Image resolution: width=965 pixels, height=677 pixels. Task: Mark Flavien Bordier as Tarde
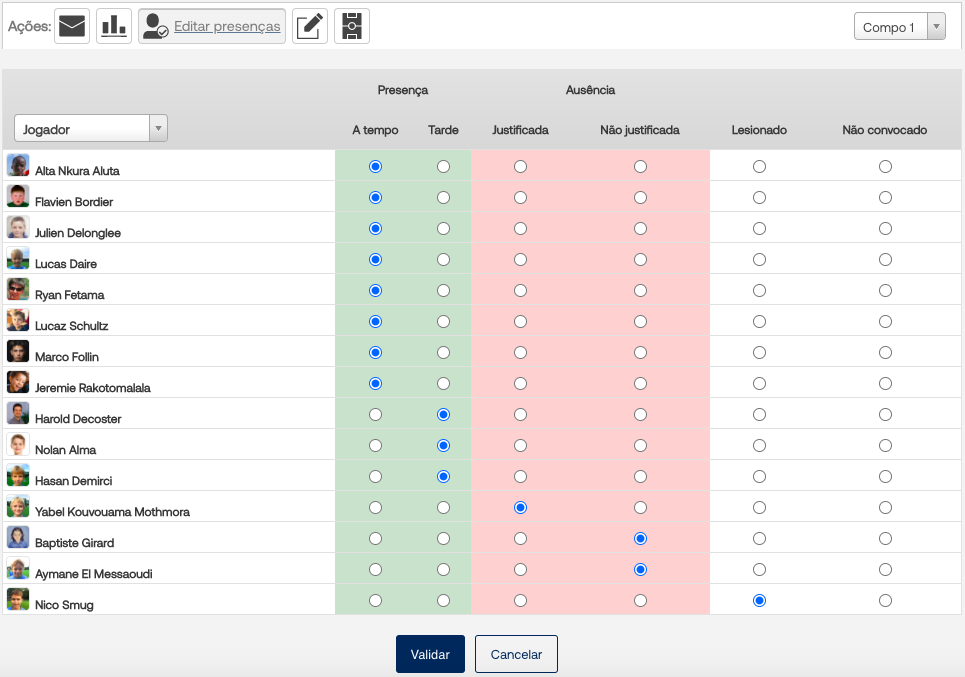443,198
